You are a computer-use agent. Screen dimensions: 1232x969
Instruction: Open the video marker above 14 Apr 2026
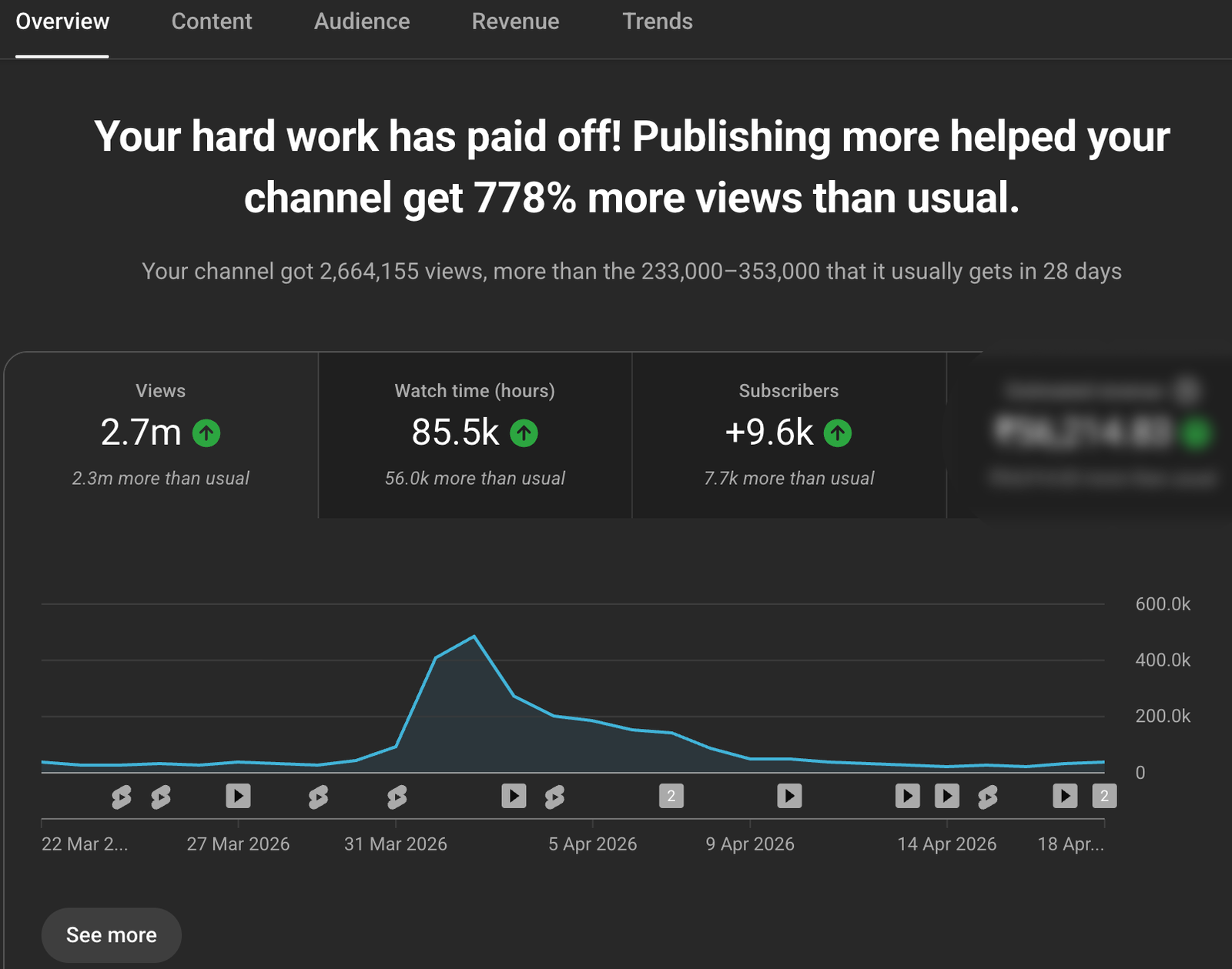[x=946, y=796]
